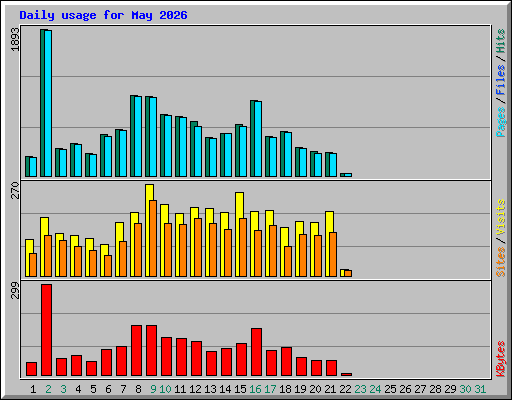This screenshot has height=400, width=512.
Task: Click the red KBytes bar for day 2
Action: click(46, 330)
